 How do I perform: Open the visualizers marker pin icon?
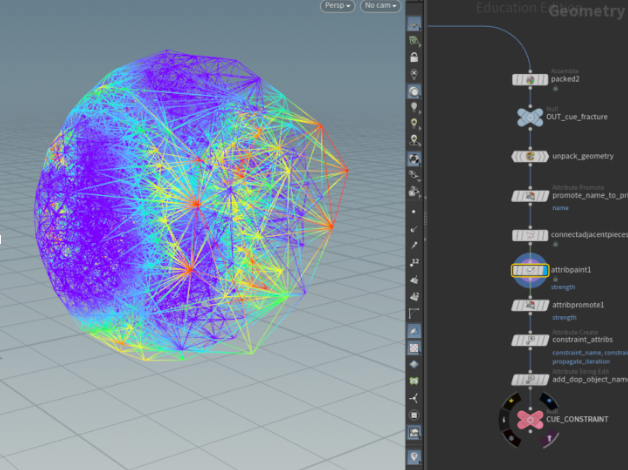coord(414,456)
